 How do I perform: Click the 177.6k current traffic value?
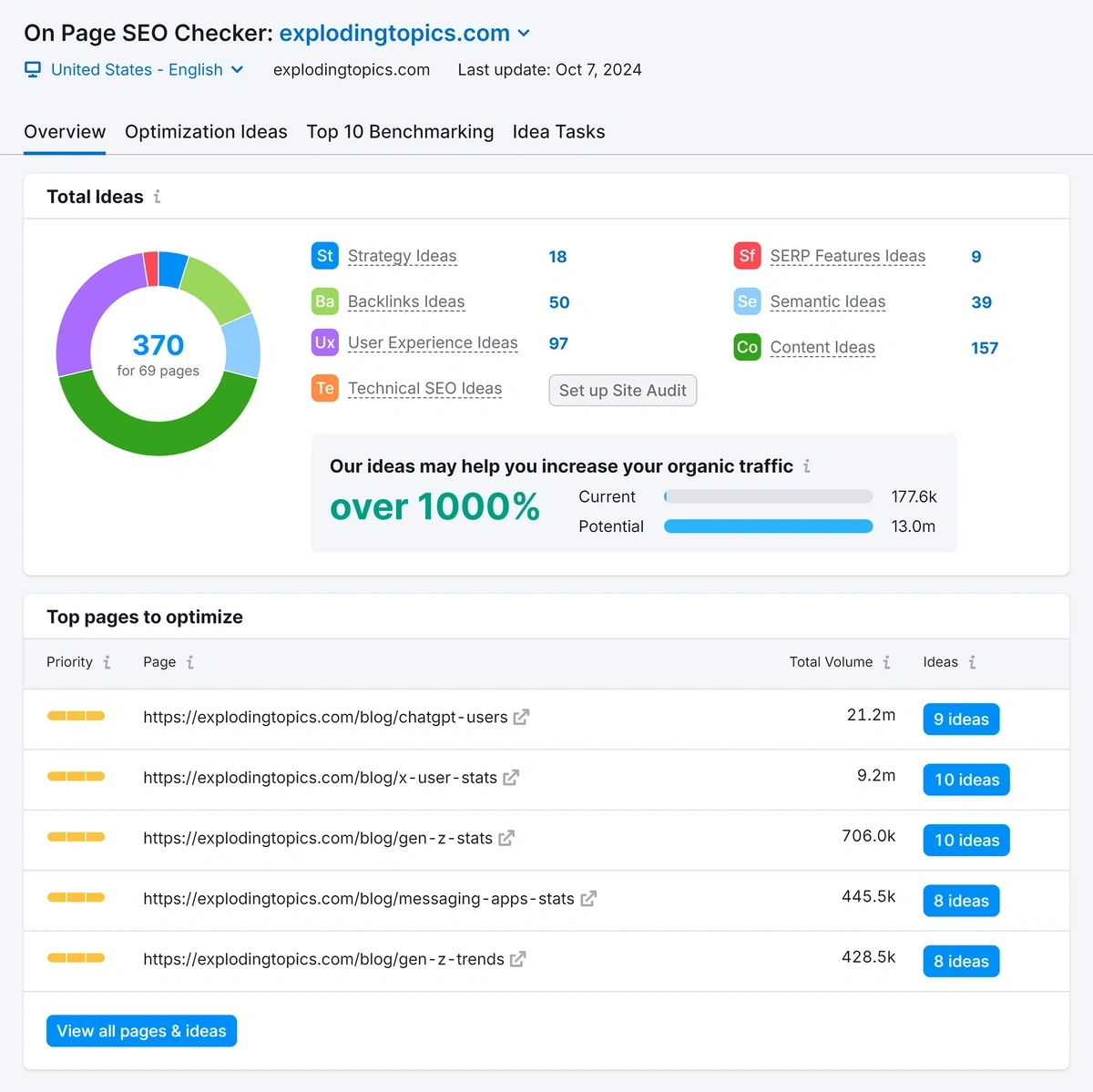click(914, 496)
